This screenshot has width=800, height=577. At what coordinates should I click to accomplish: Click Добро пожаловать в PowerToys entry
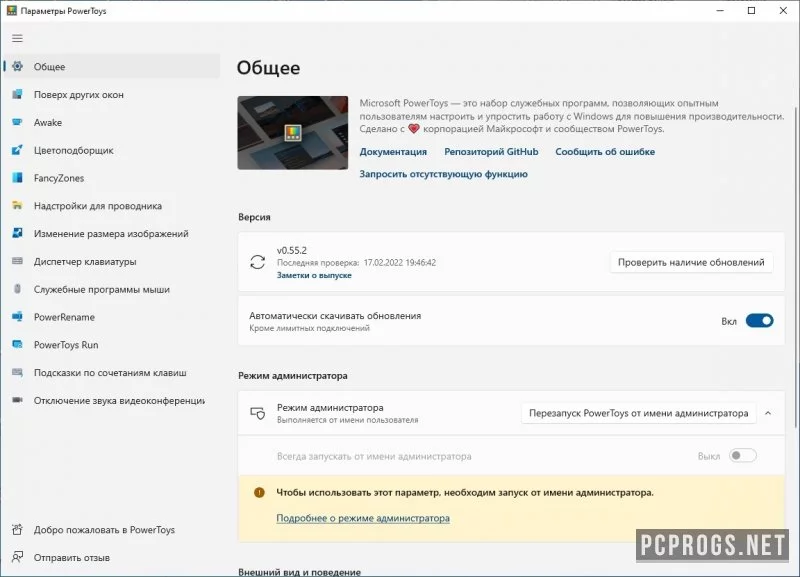(111, 530)
